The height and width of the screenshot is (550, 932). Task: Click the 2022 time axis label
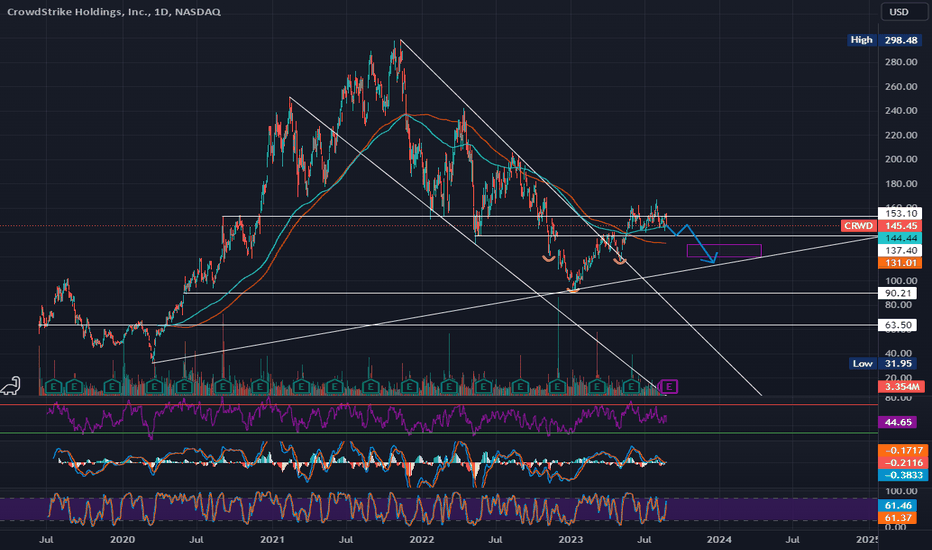pos(421,540)
